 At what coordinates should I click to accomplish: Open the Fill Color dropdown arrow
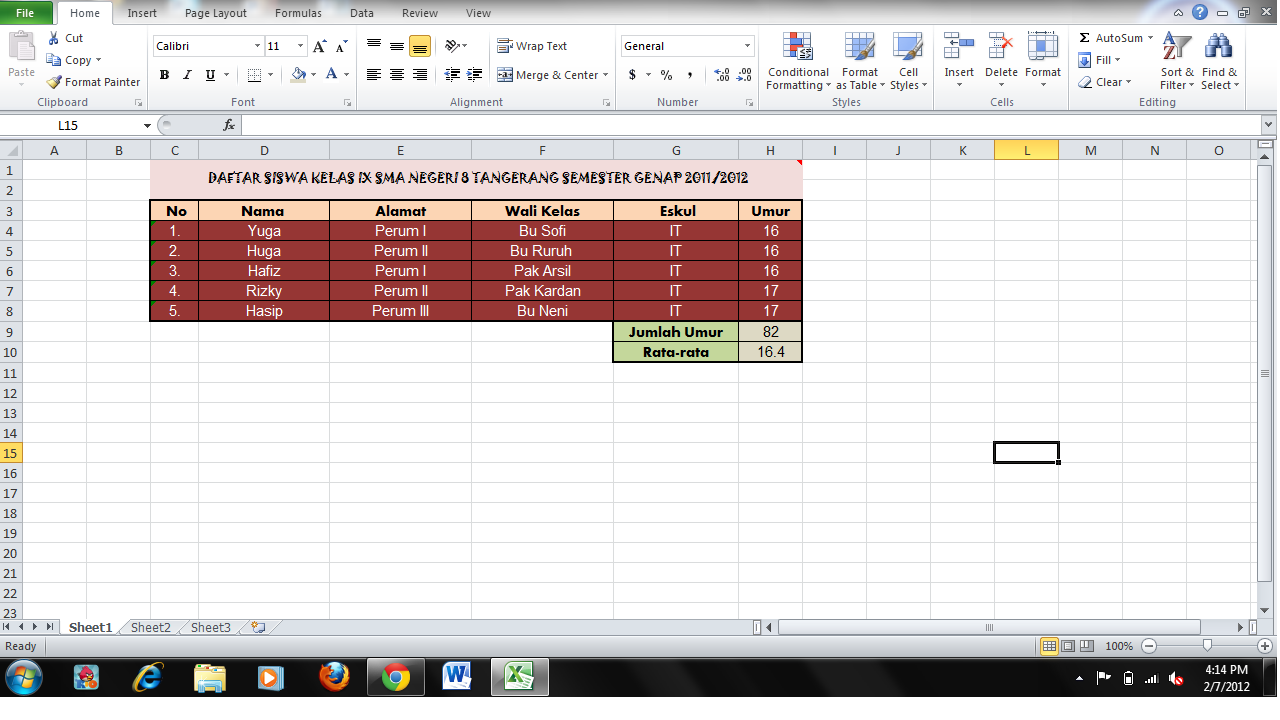[x=312, y=76]
